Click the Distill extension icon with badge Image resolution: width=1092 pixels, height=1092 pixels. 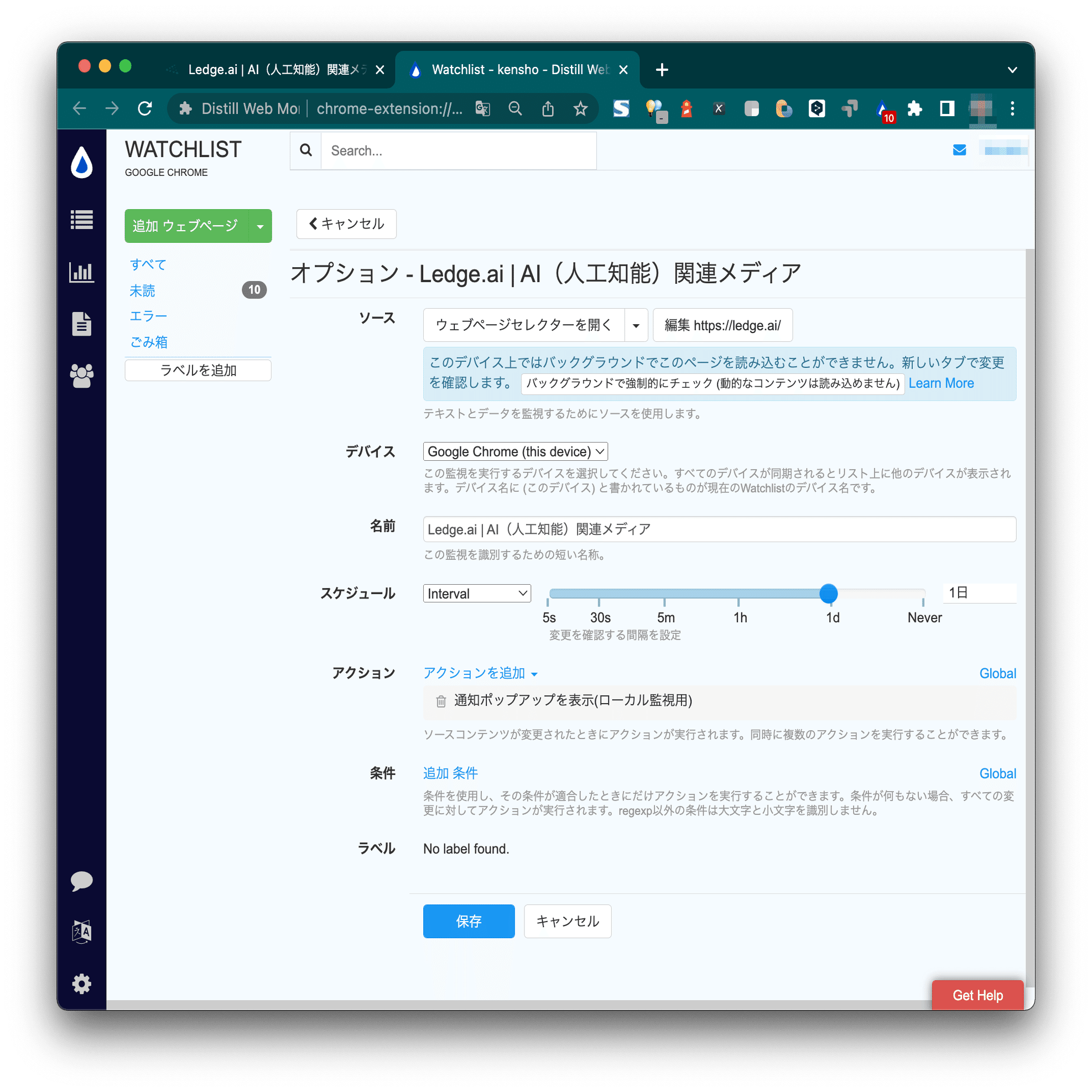point(882,108)
